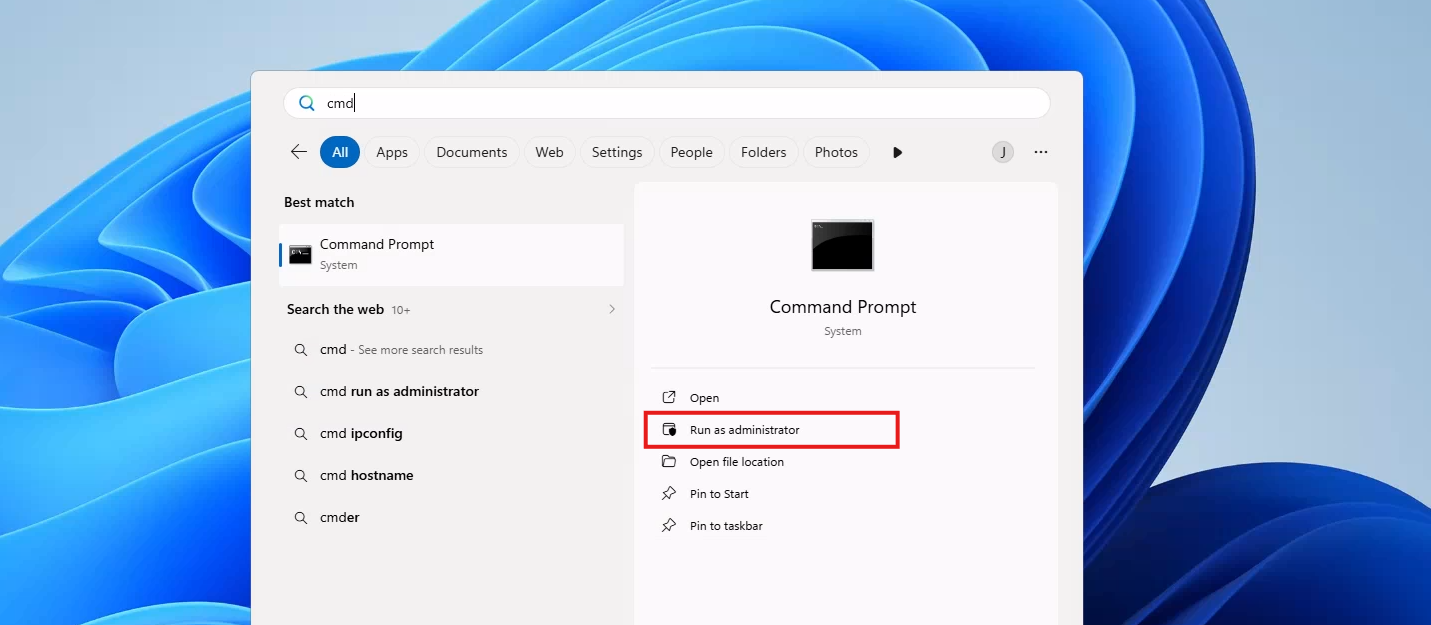Click the folder icon for Open file location
The image size is (1431, 625).
pos(669,462)
